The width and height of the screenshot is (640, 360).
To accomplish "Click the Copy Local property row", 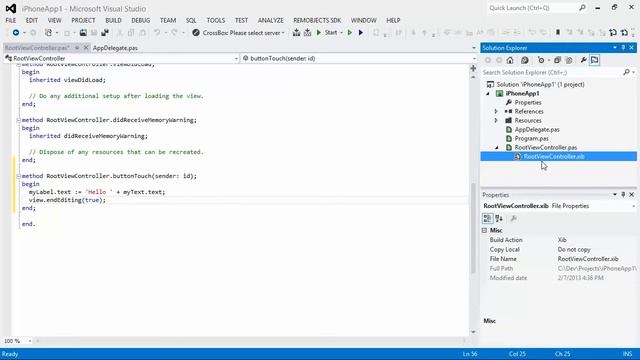I will pyautogui.click(x=559, y=249).
